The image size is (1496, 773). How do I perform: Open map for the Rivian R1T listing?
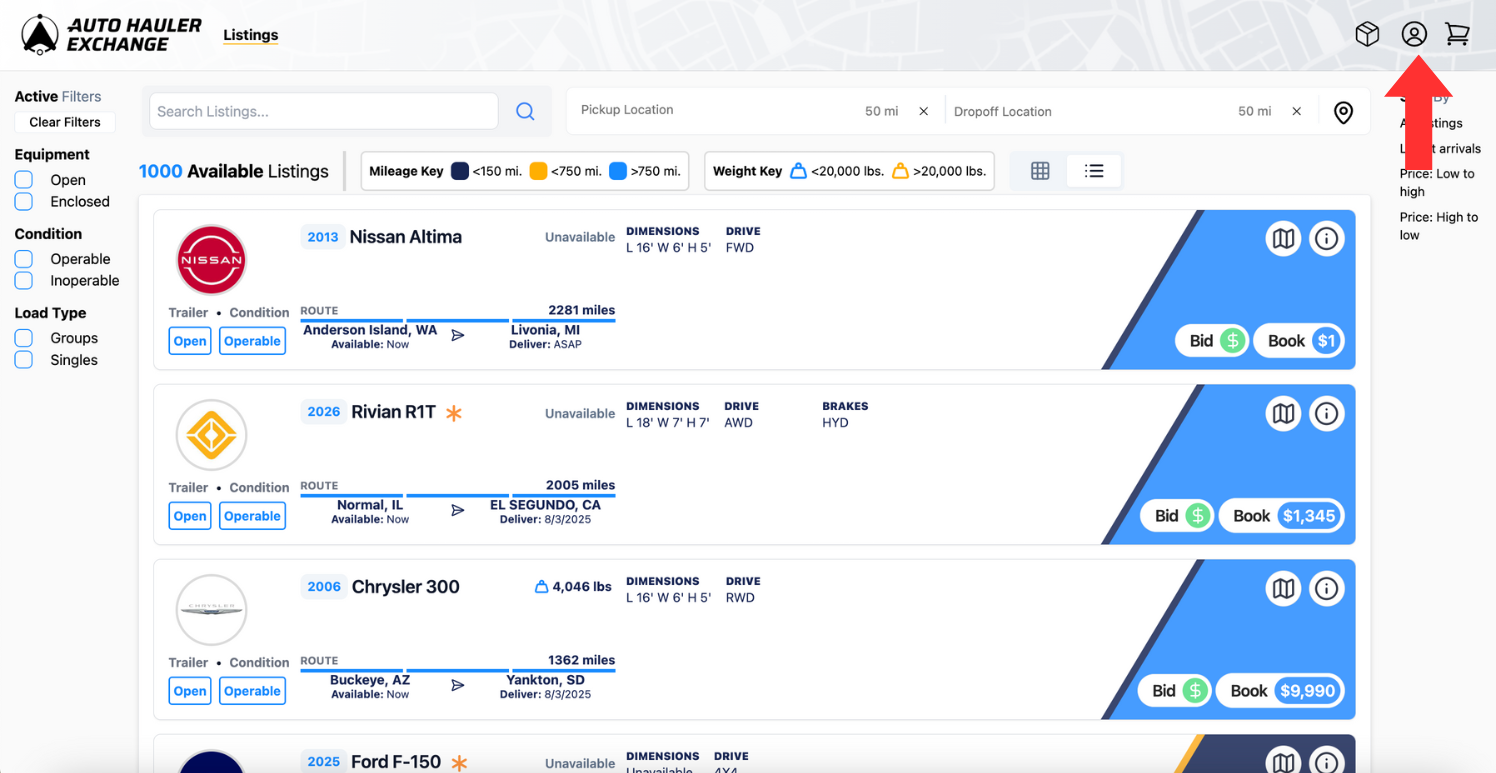click(1283, 413)
